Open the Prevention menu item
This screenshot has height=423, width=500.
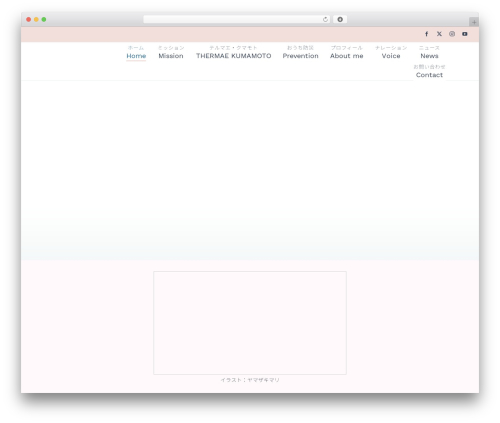pyautogui.click(x=300, y=53)
